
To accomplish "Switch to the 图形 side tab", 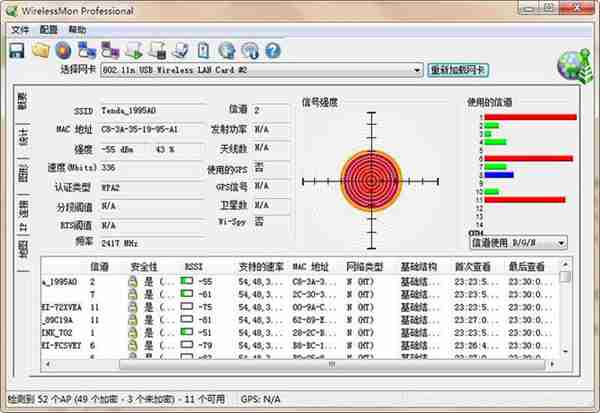I will (23, 174).
